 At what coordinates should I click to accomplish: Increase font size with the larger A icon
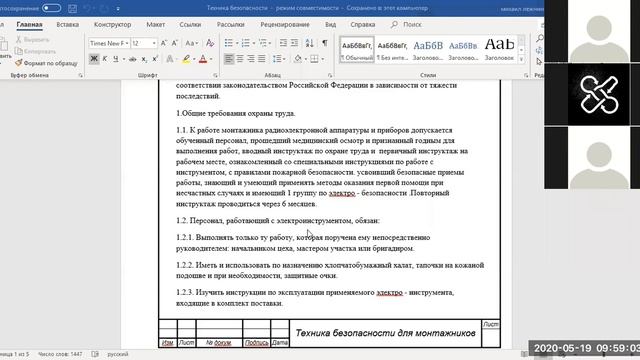(x=164, y=43)
